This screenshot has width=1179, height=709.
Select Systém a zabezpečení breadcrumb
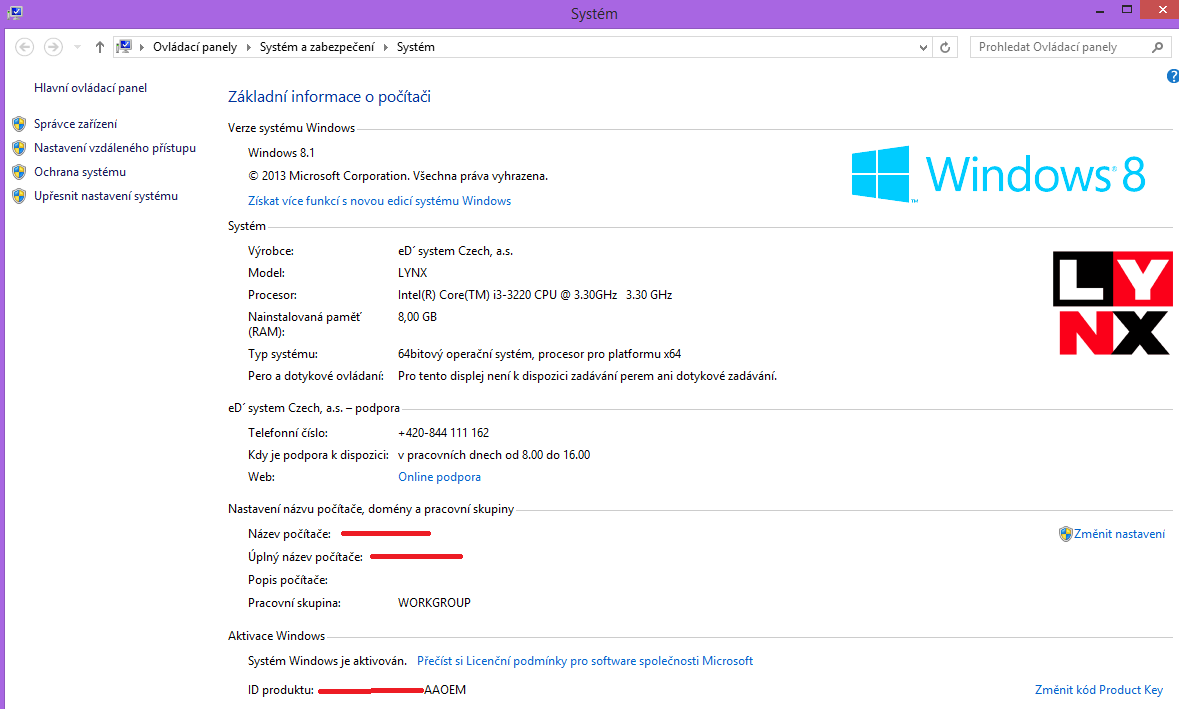[x=317, y=47]
